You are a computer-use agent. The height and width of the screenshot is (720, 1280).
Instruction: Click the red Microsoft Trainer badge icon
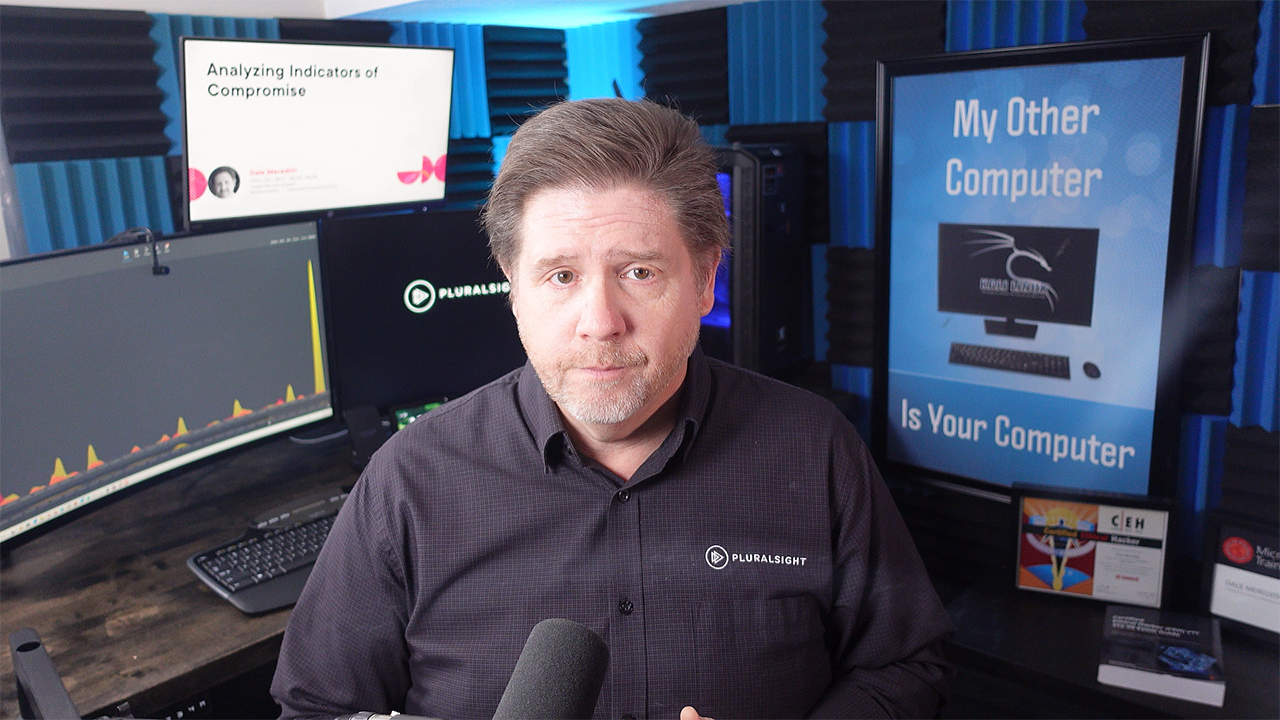point(1237,550)
